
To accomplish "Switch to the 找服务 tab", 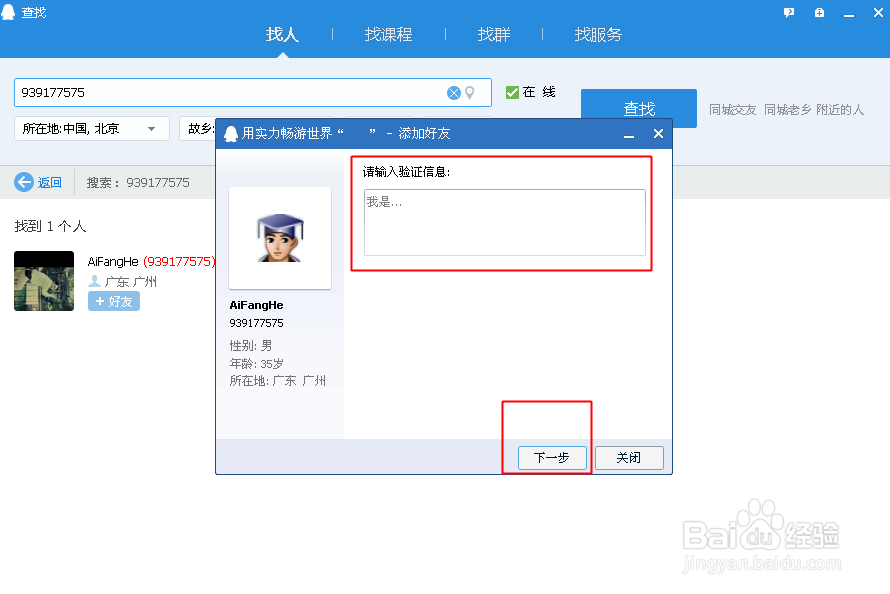I will click(x=598, y=34).
